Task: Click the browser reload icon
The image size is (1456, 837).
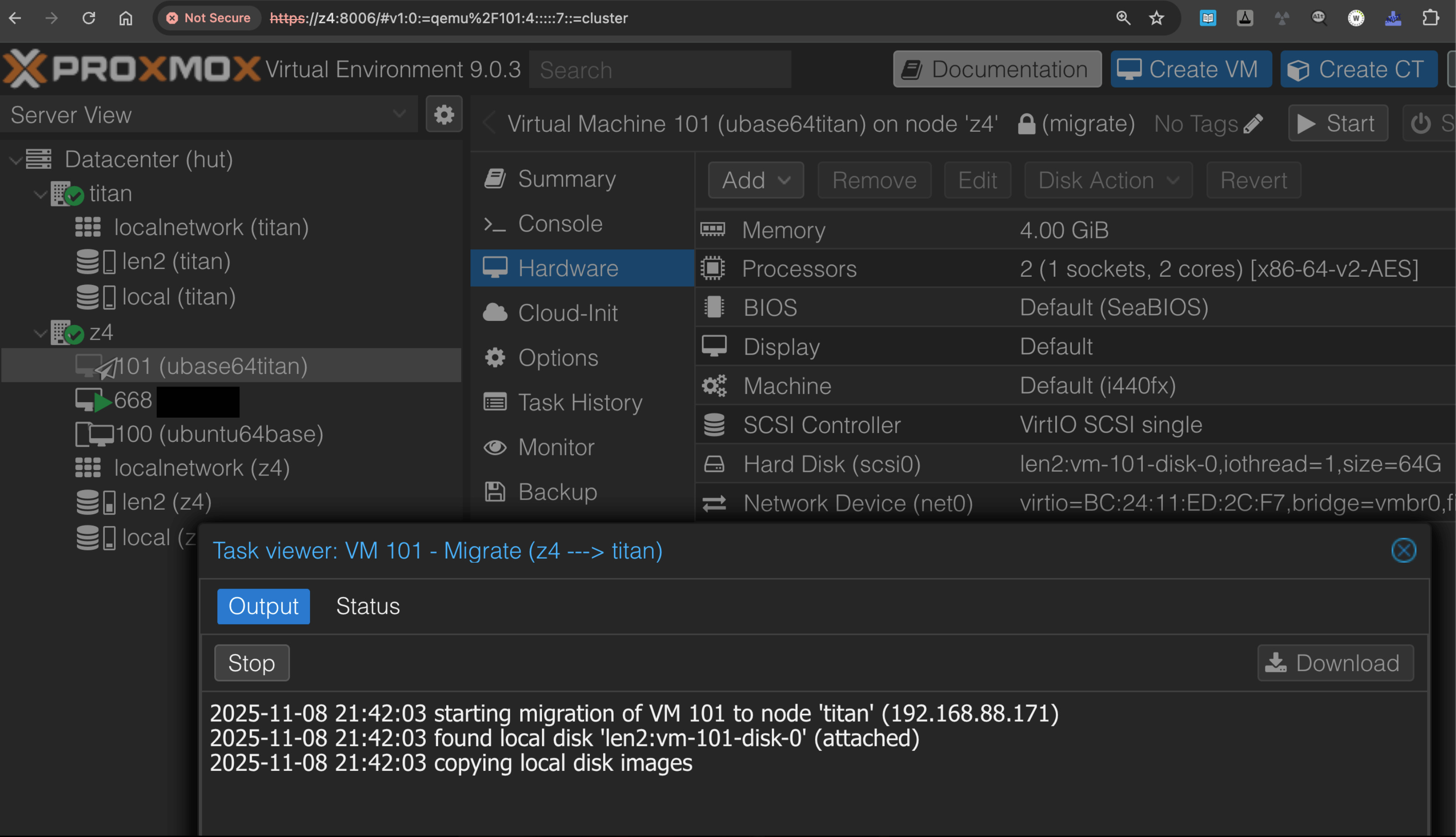Action: point(88,18)
